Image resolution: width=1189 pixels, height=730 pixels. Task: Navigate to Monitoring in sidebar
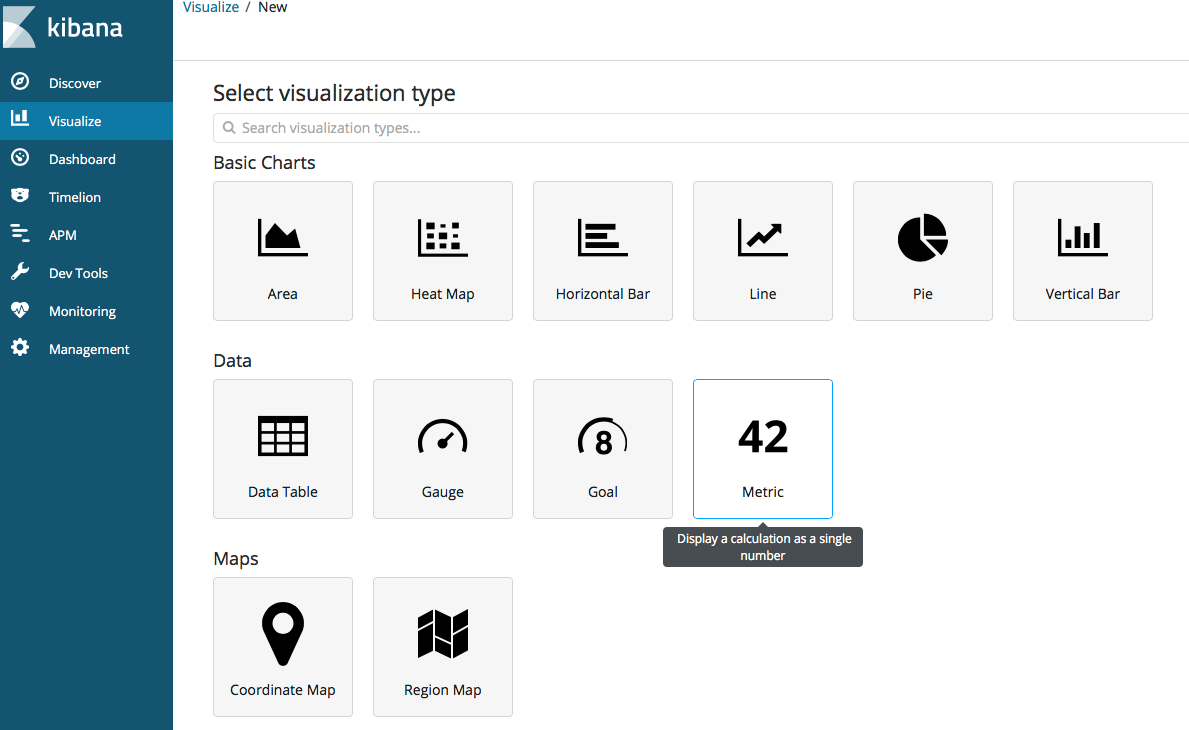coord(86,310)
